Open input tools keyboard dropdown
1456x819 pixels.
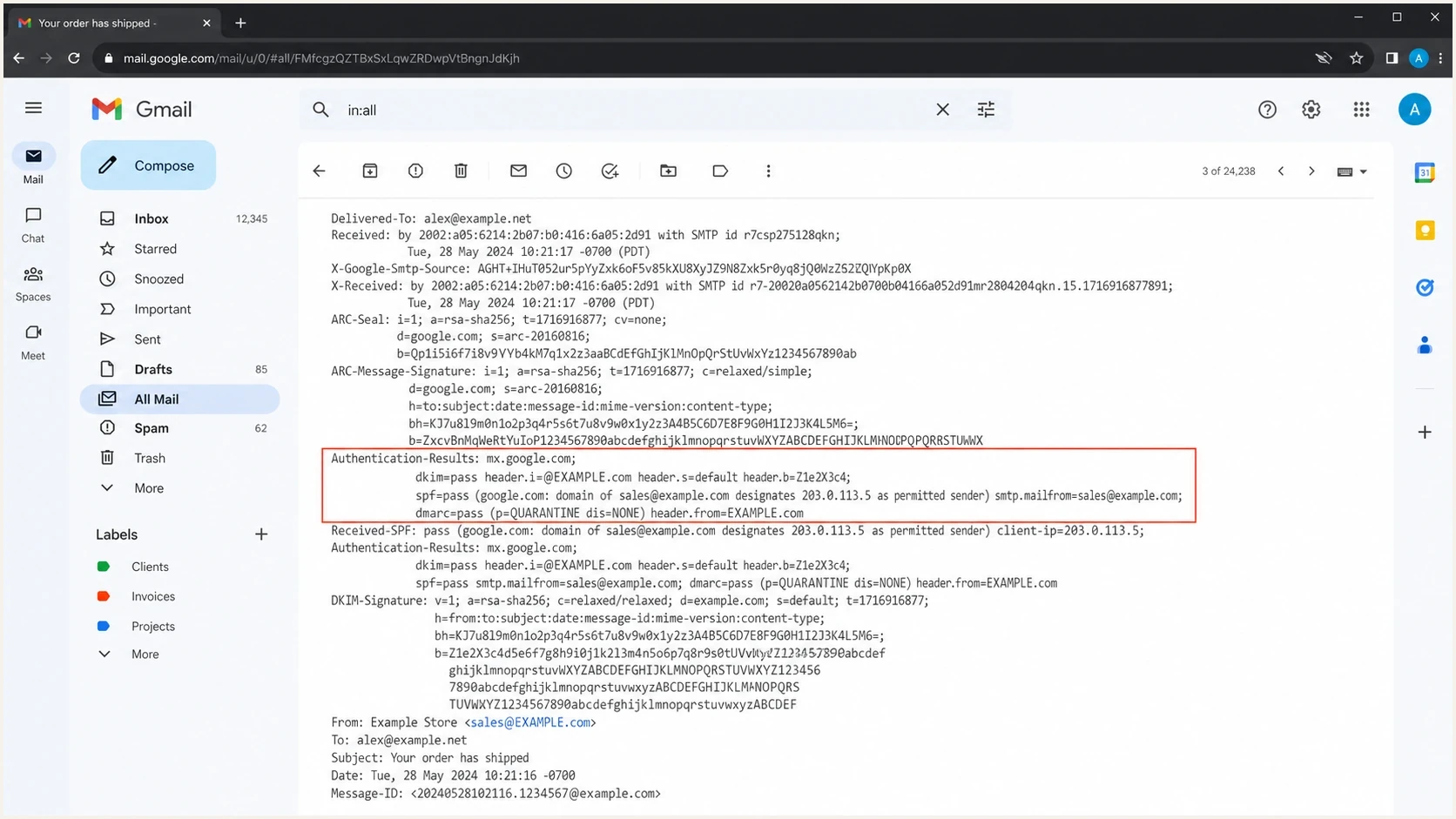(1352, 171)
